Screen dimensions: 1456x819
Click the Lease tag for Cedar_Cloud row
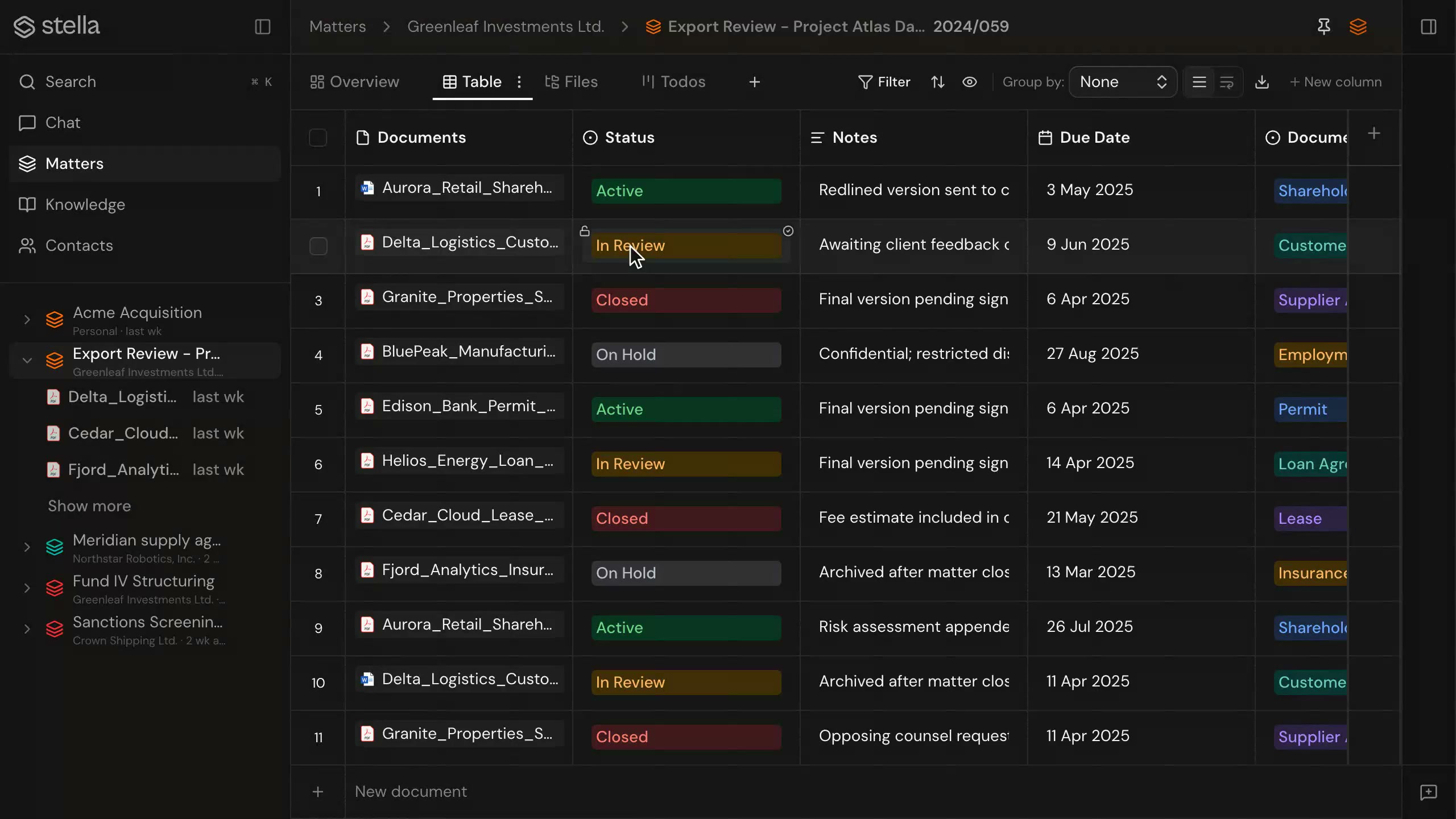[x=1310, y=519]
